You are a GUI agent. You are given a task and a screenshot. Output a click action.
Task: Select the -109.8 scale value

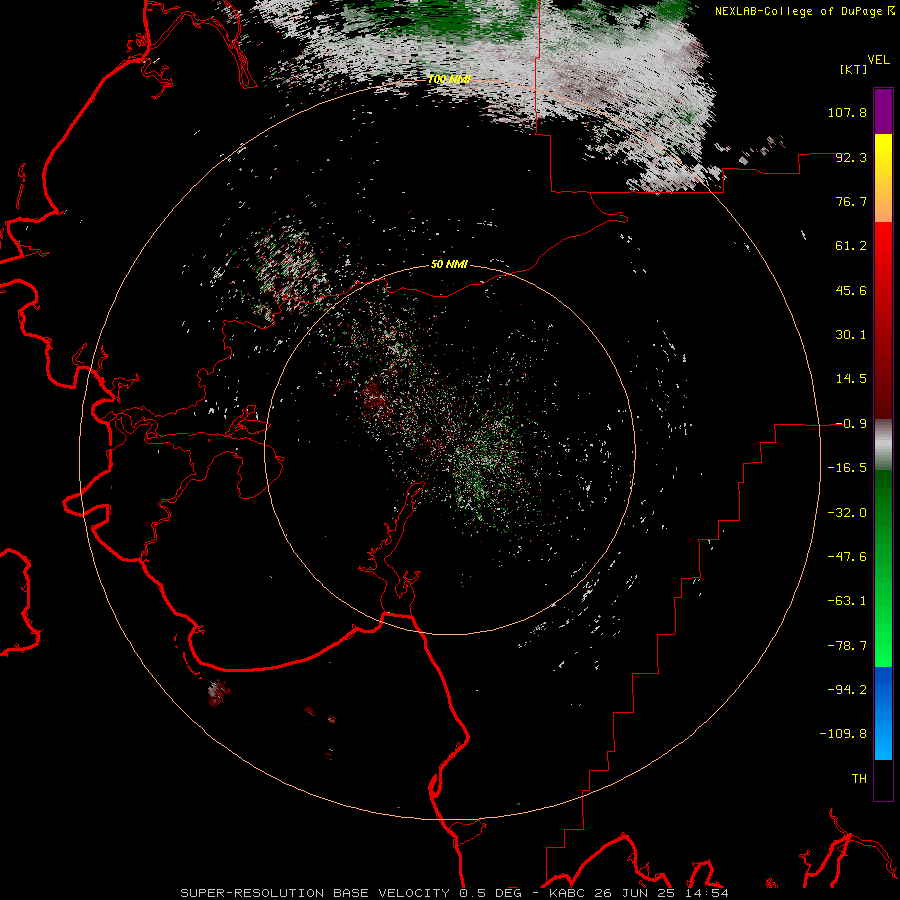click(x=843, y=734)
